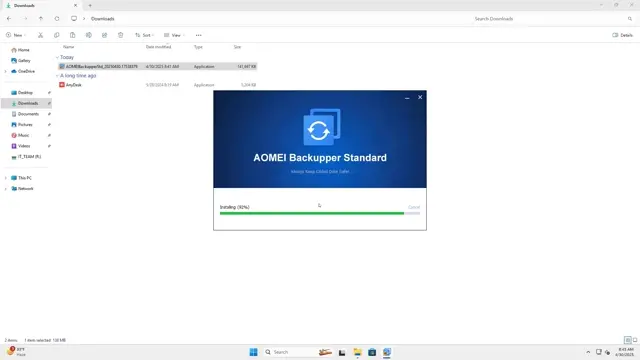Expand the This PC tree node

coord(5,178)
